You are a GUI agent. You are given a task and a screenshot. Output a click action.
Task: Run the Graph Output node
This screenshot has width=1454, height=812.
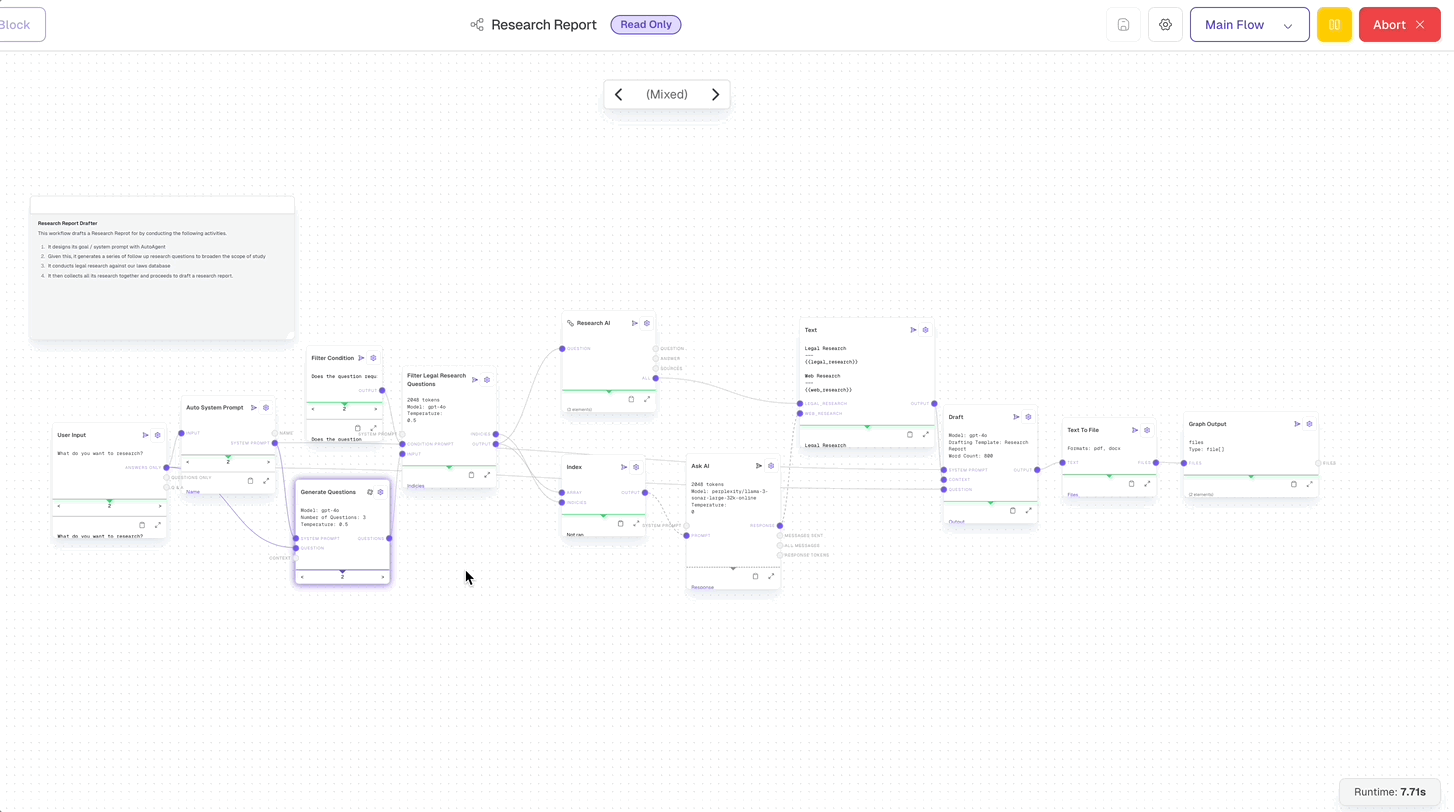[1297, 423]
